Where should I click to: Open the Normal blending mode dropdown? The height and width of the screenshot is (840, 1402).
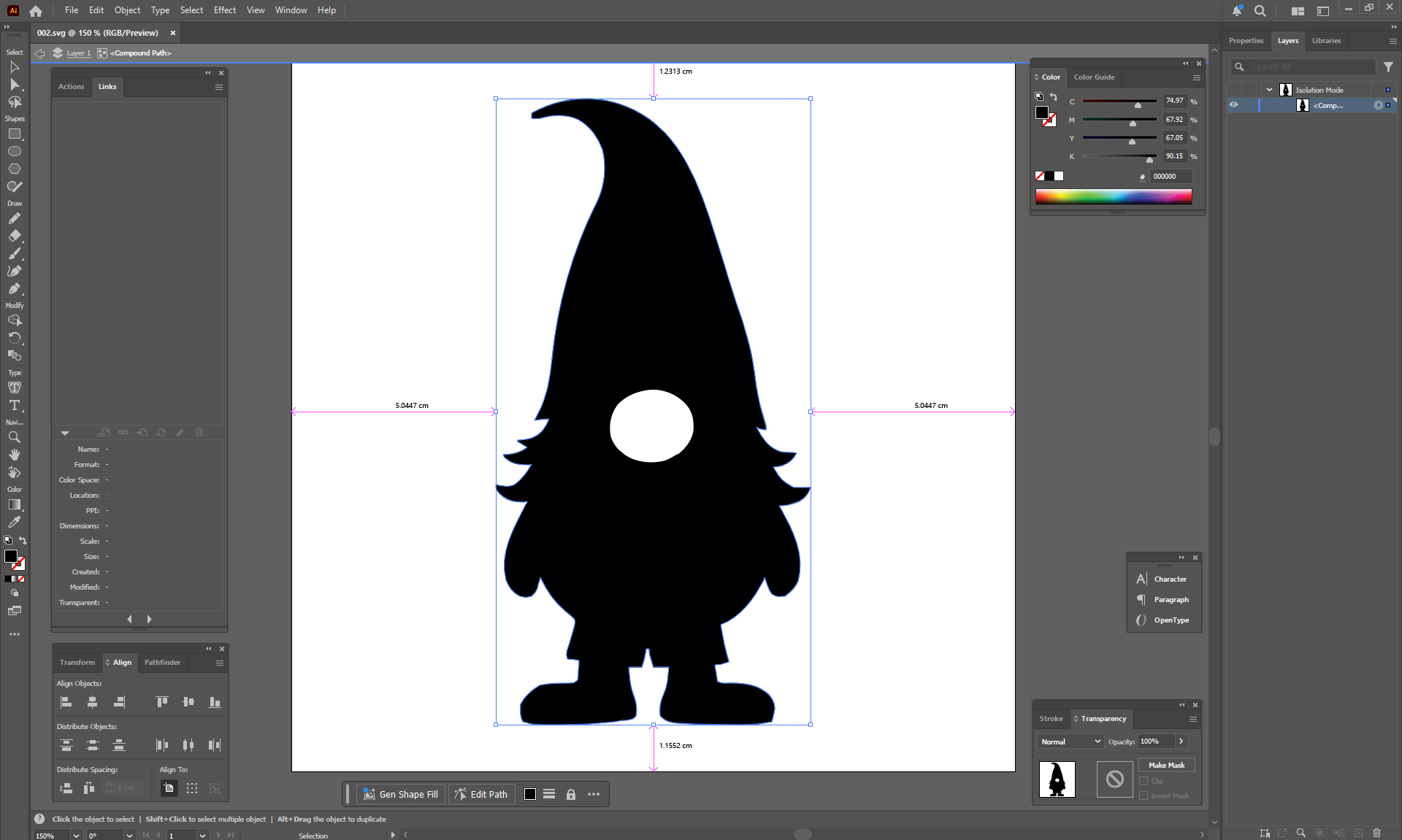tap(1070, 741)
